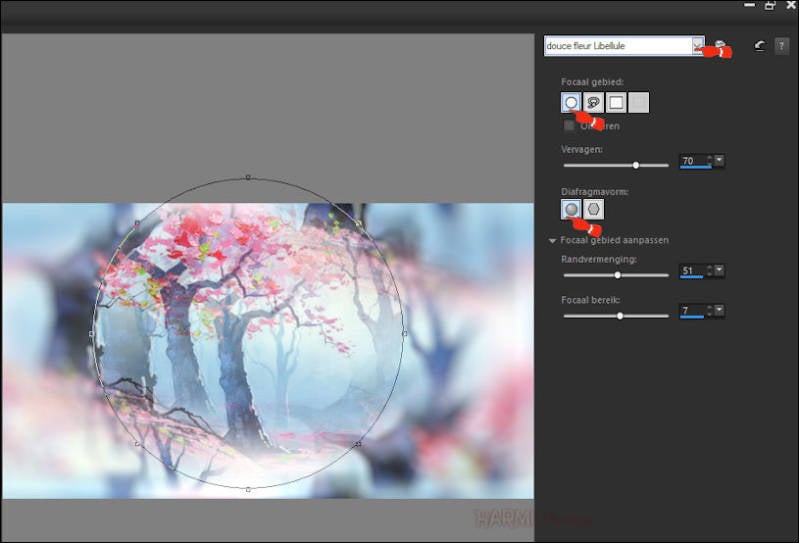This screenshot has height=543, width=799.
Task: Click the save preset icon
Action: [x=720, y=46]
